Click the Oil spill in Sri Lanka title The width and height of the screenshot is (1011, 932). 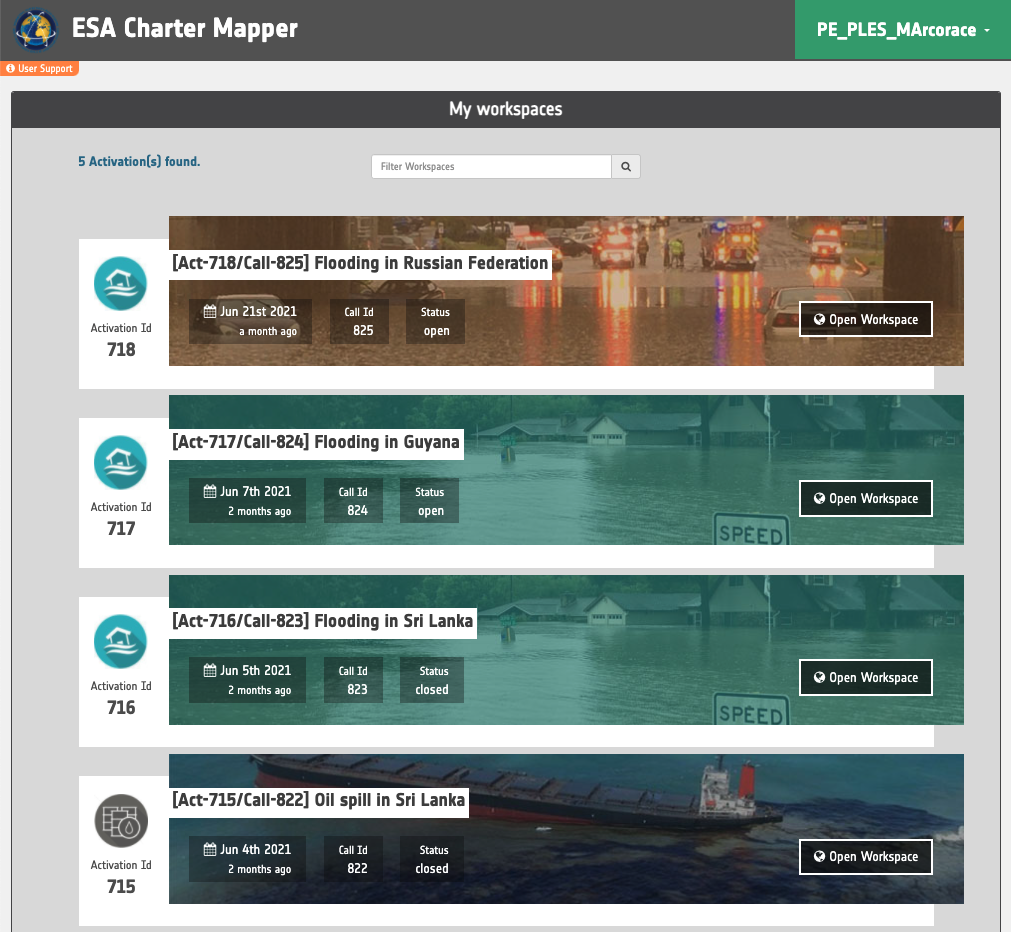click(x=319, y=801)
